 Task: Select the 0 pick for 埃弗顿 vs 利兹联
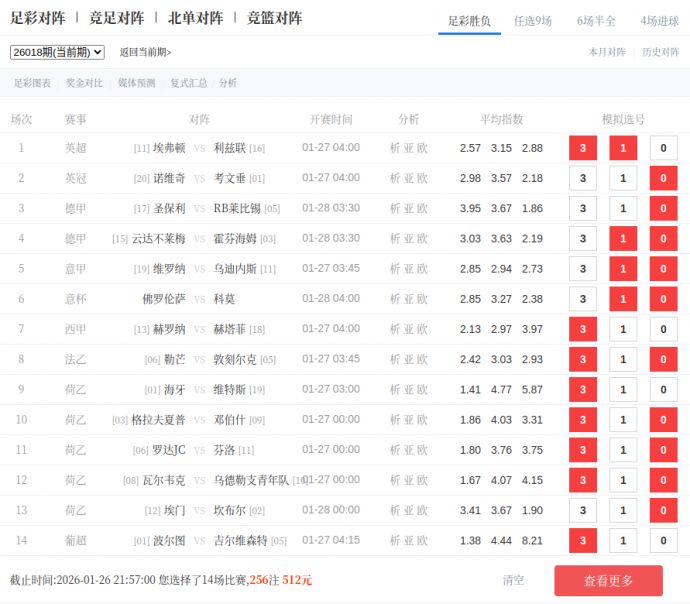[x=663, y=148]
